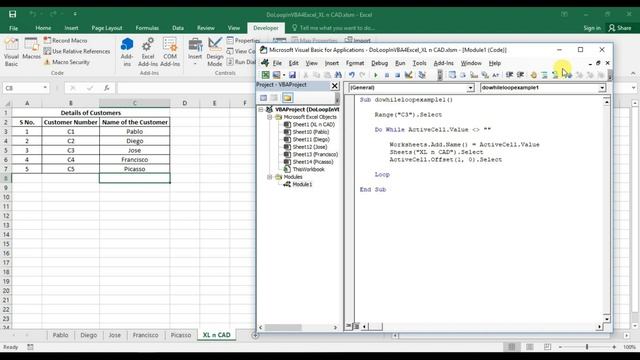Switch to the Formulas ribbon tab
The image size is (640, 360).
click(147, 28)
